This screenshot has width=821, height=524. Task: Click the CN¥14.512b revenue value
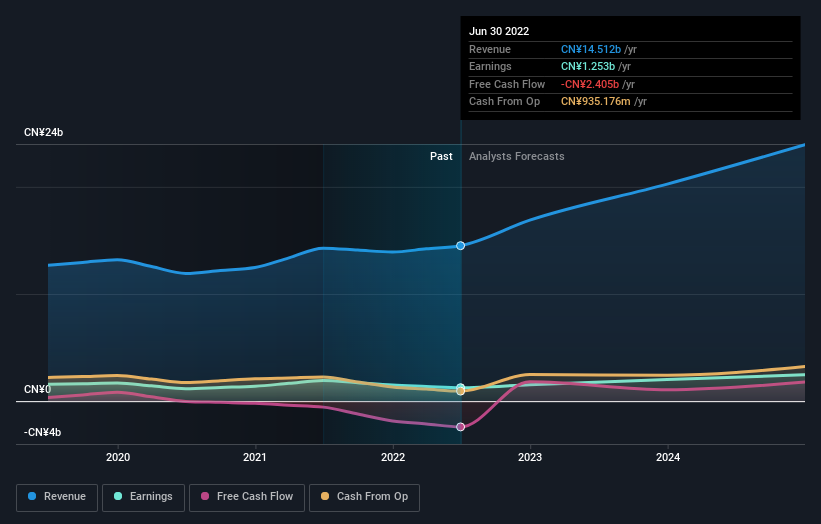[x=591, y=49]
